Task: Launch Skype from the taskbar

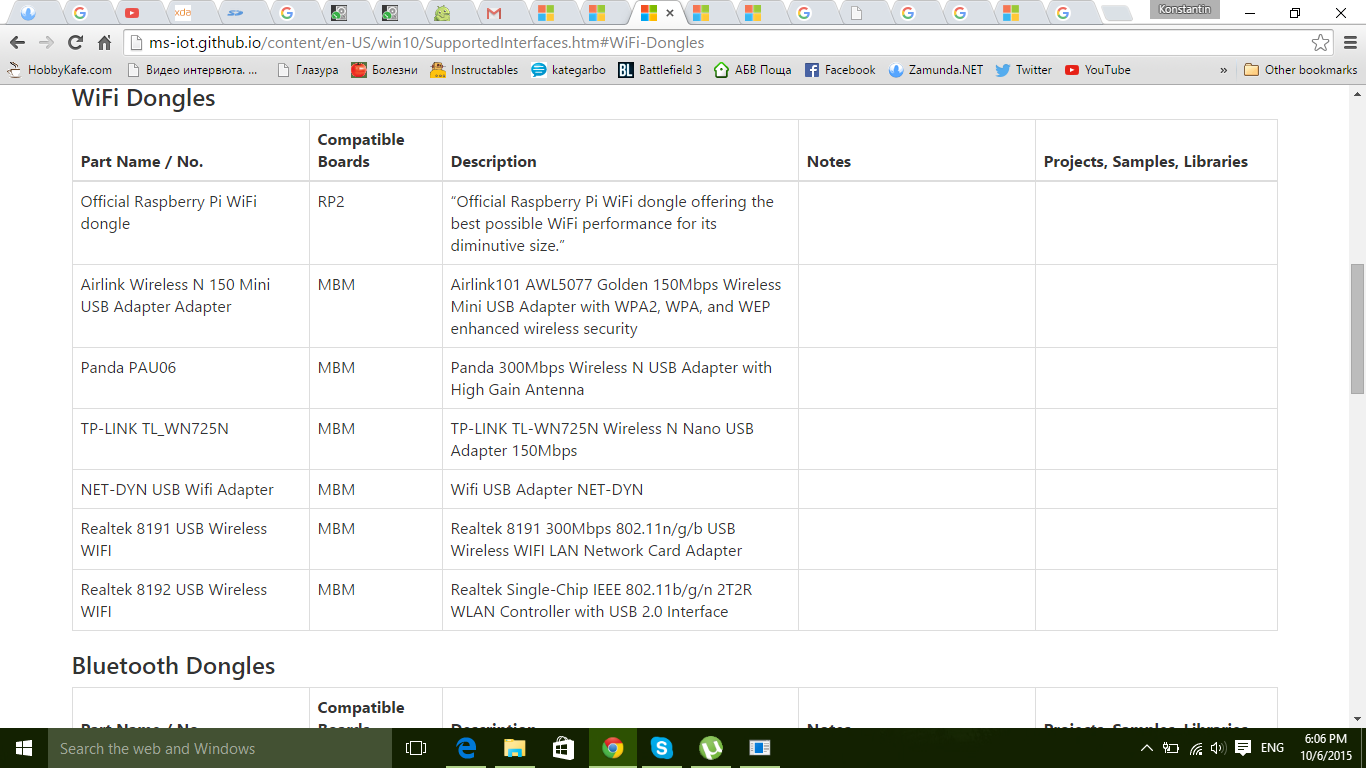Action: [x=661, y=748]
